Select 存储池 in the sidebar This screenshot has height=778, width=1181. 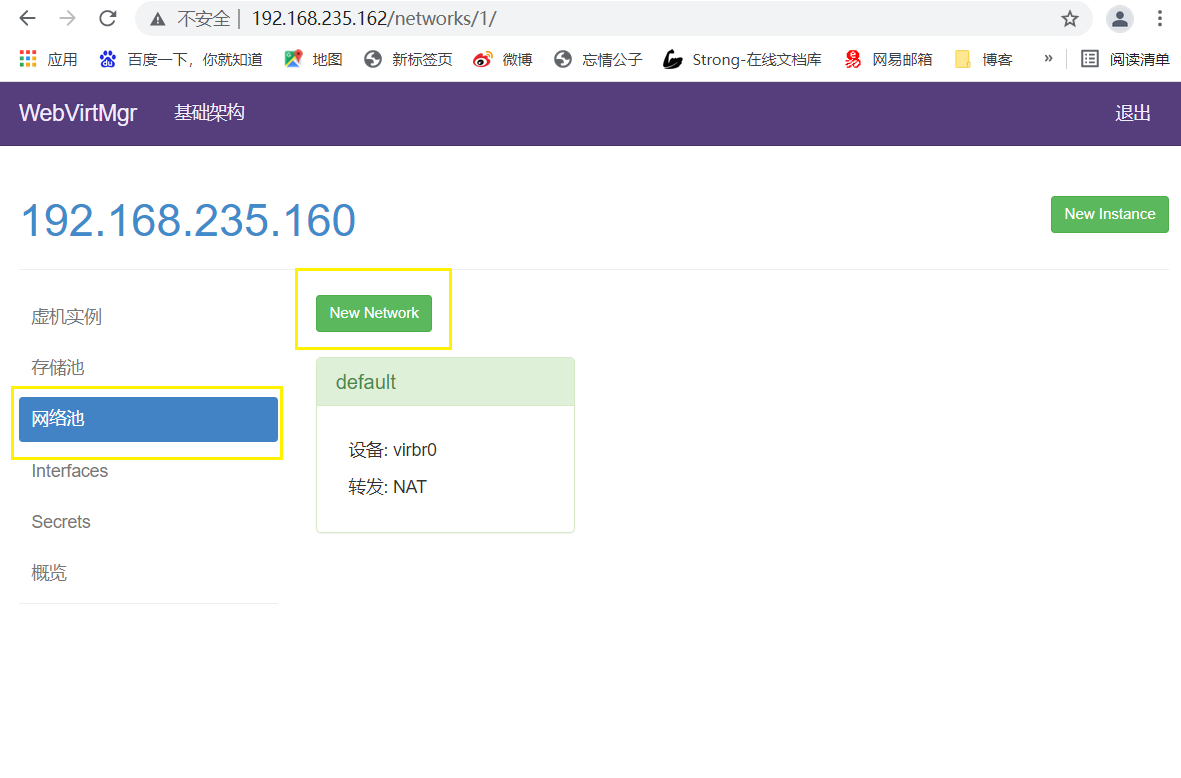click(x=148, y=368)
